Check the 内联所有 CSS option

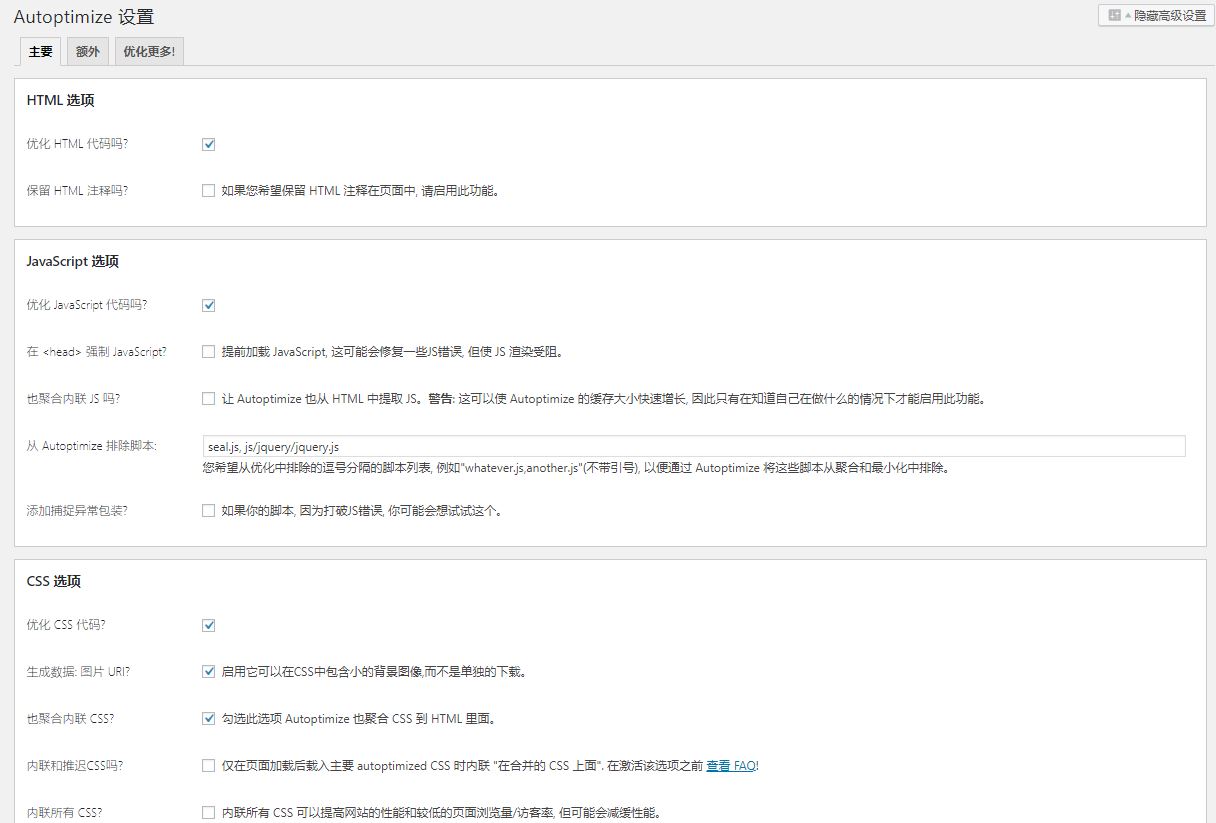tap(208, 812)
